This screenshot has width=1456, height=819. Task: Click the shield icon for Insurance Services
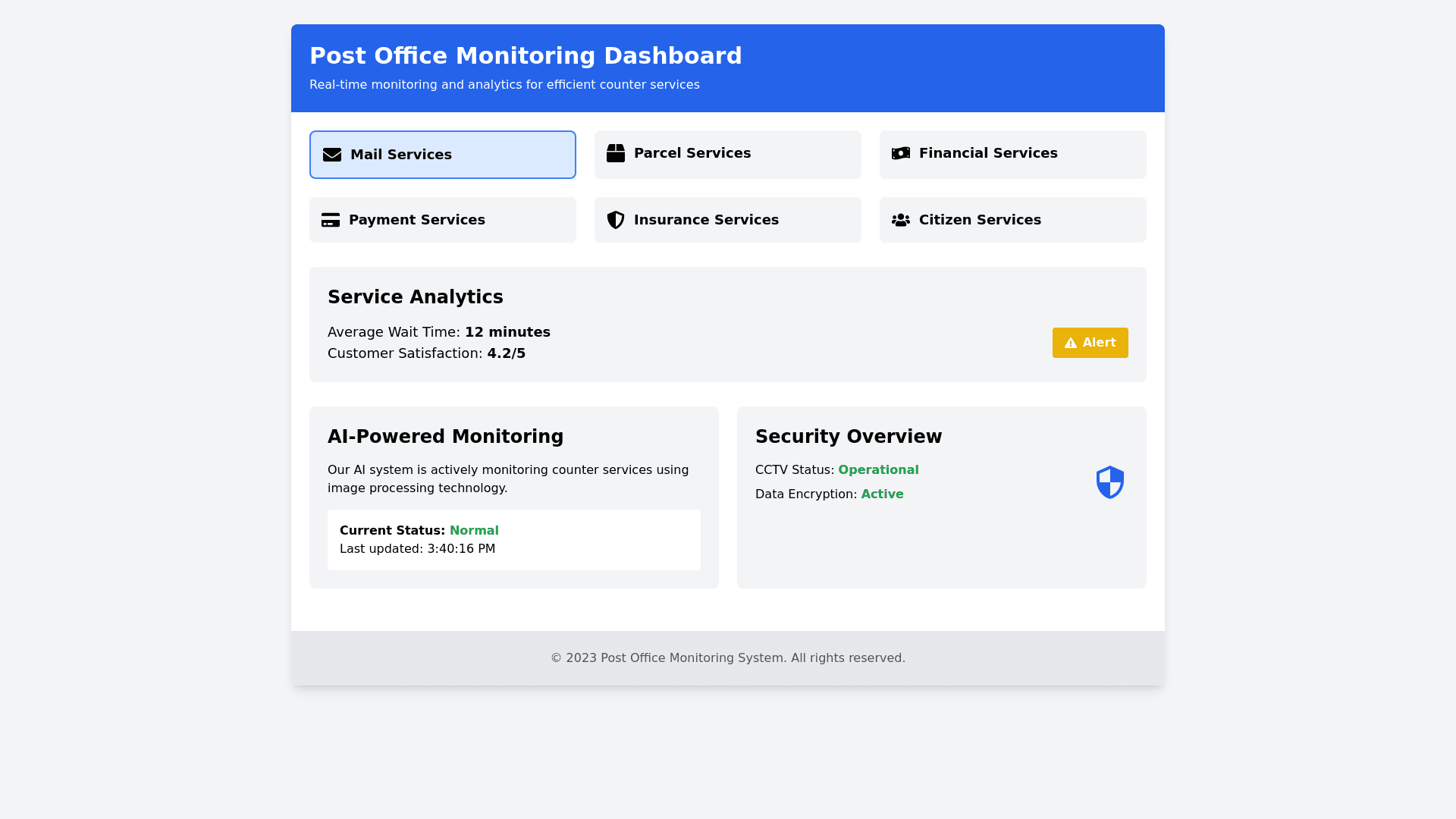click(x=616, y=220)
